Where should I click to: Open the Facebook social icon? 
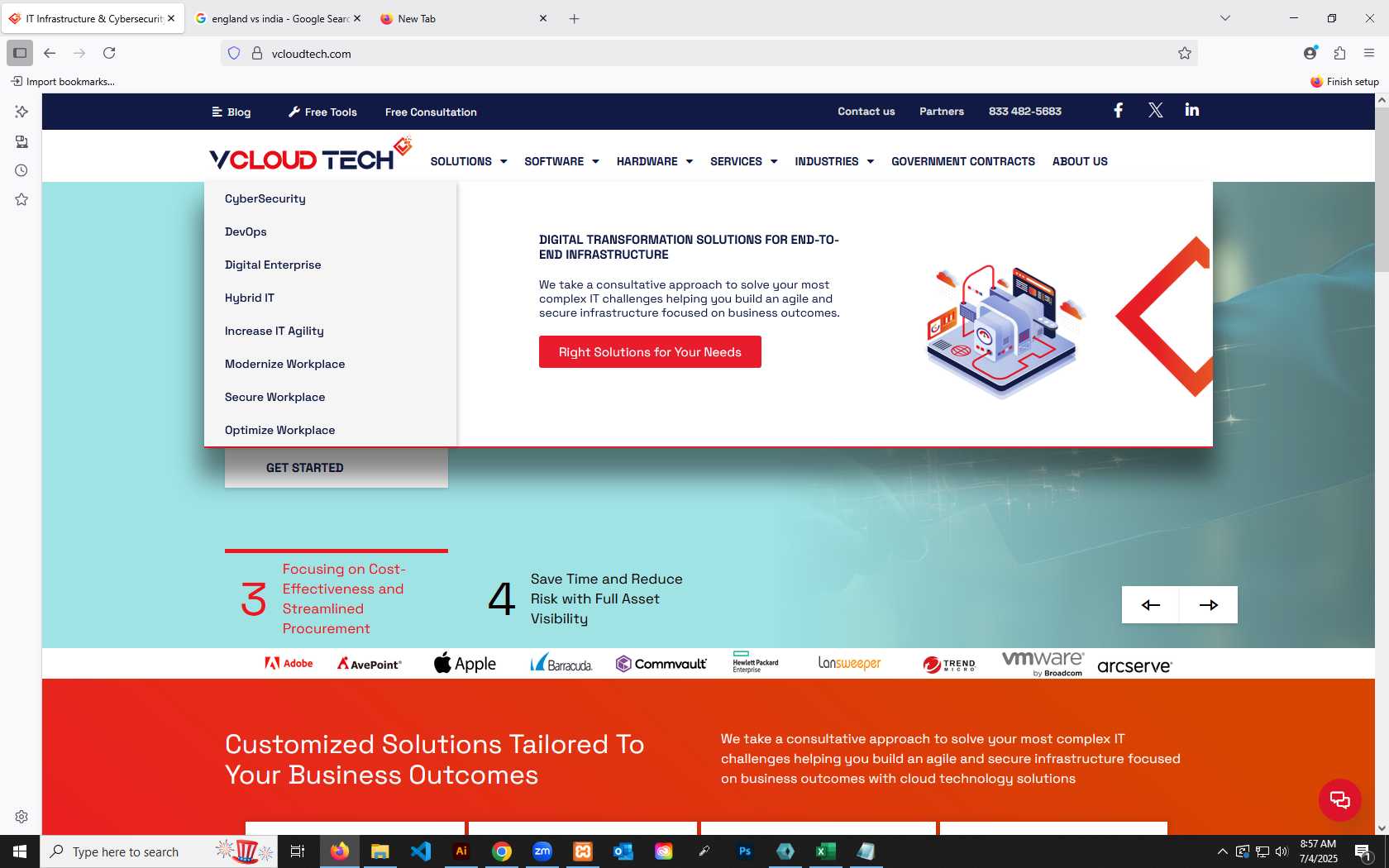pos(1118,111)
